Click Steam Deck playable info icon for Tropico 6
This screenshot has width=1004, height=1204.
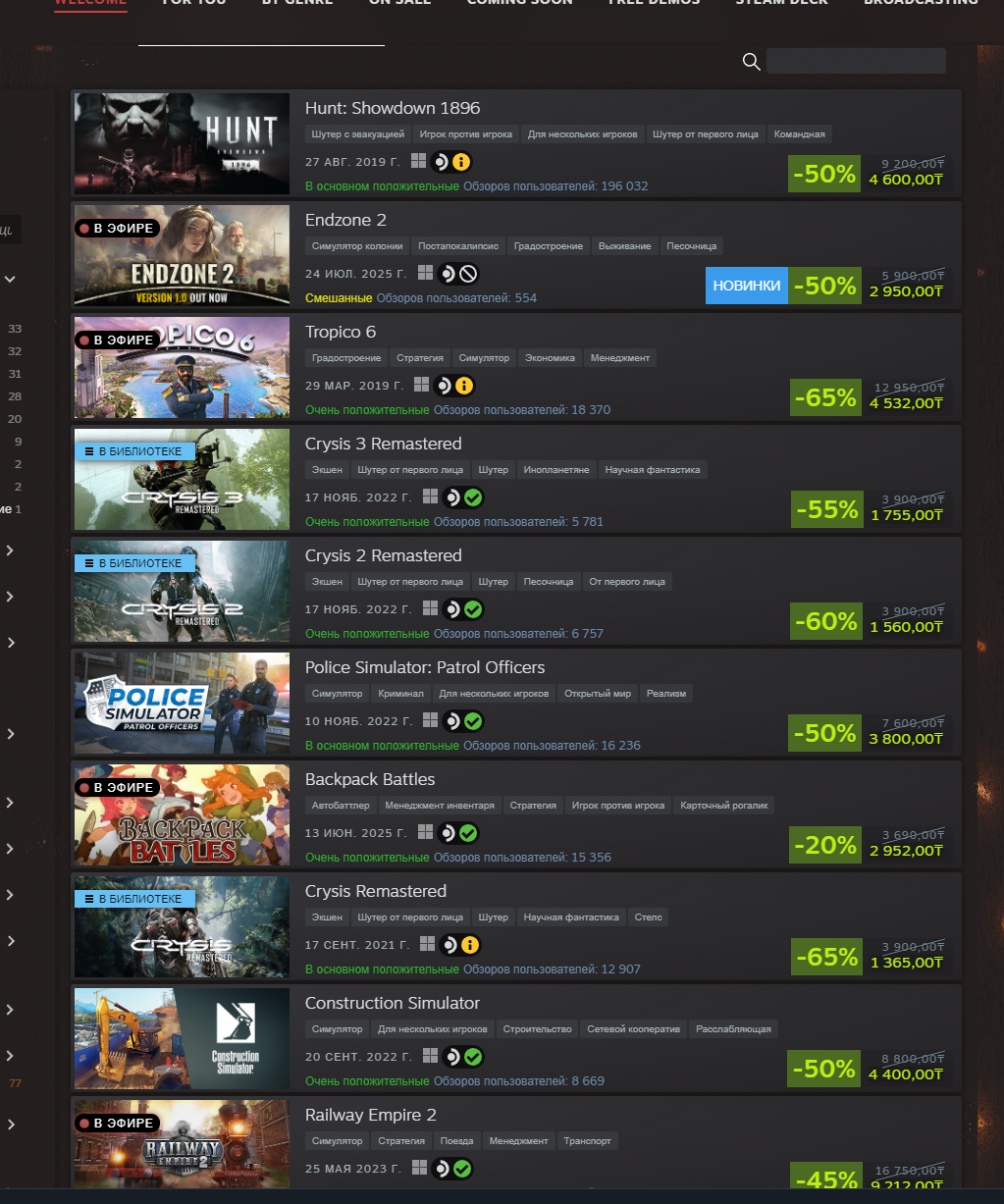tap(464, 386)
